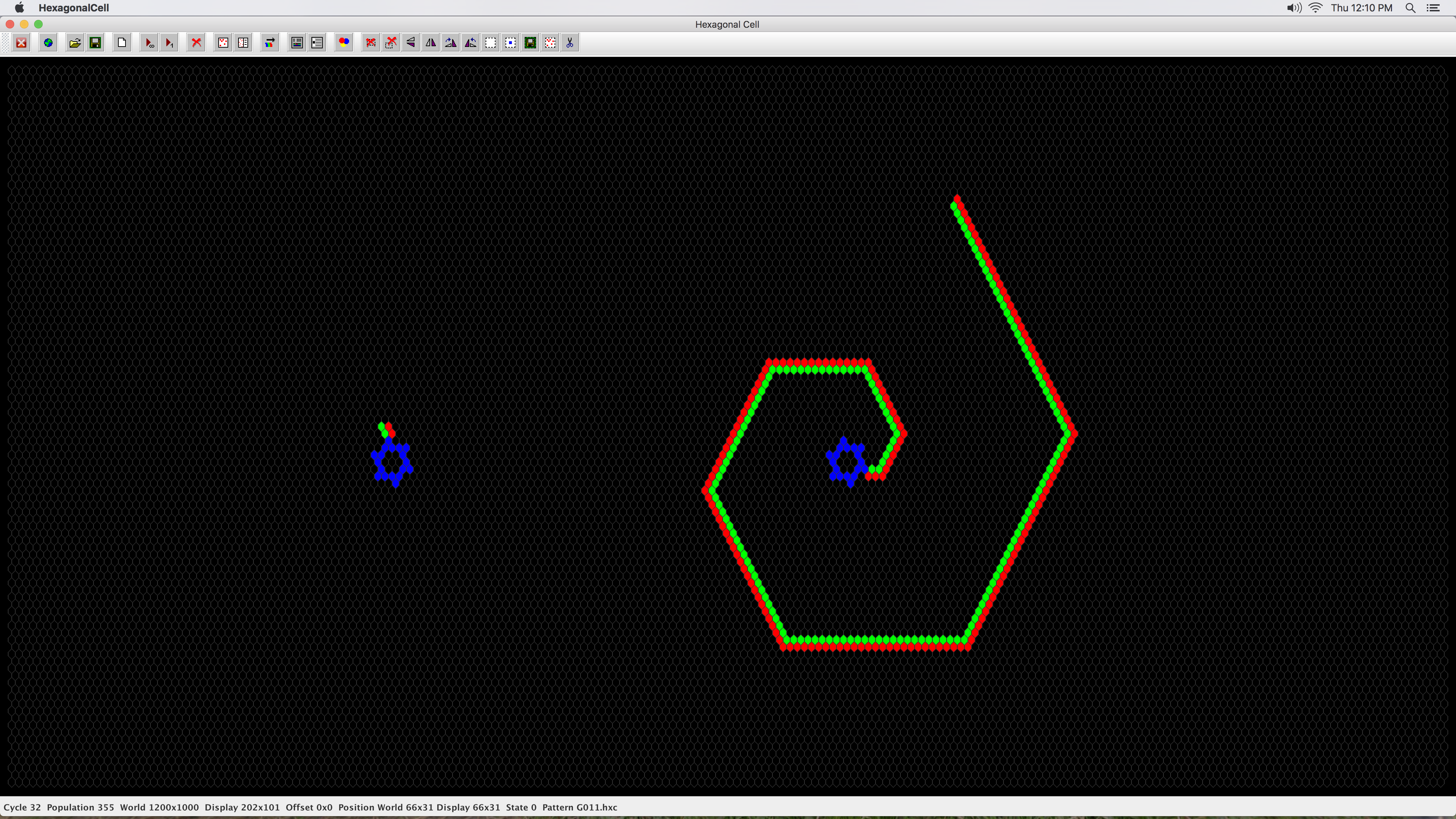Click the blue star cell cluster on left
The image size is (1456, 819).
[392, 462]
